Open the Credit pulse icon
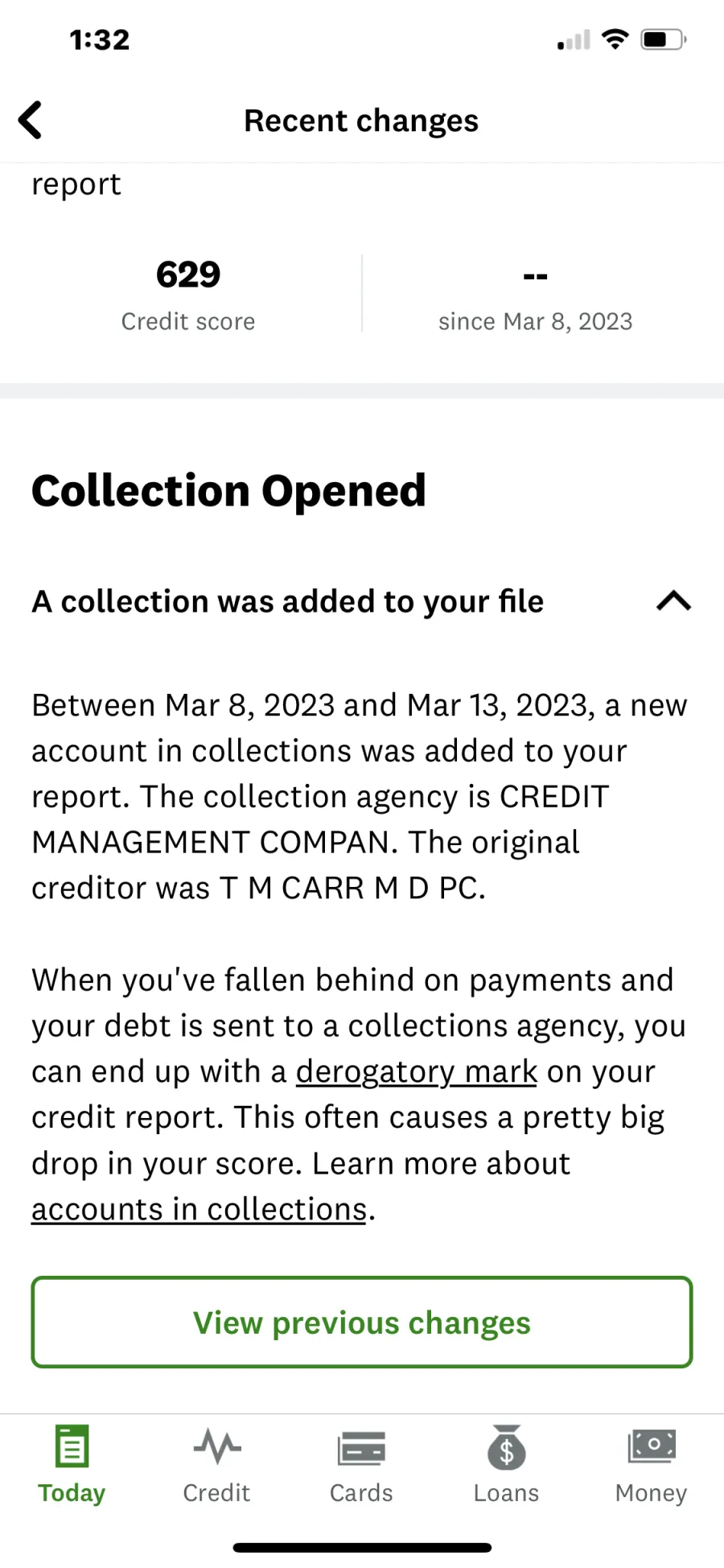This screenshot has height=1568, width=724. point(217,1446)
